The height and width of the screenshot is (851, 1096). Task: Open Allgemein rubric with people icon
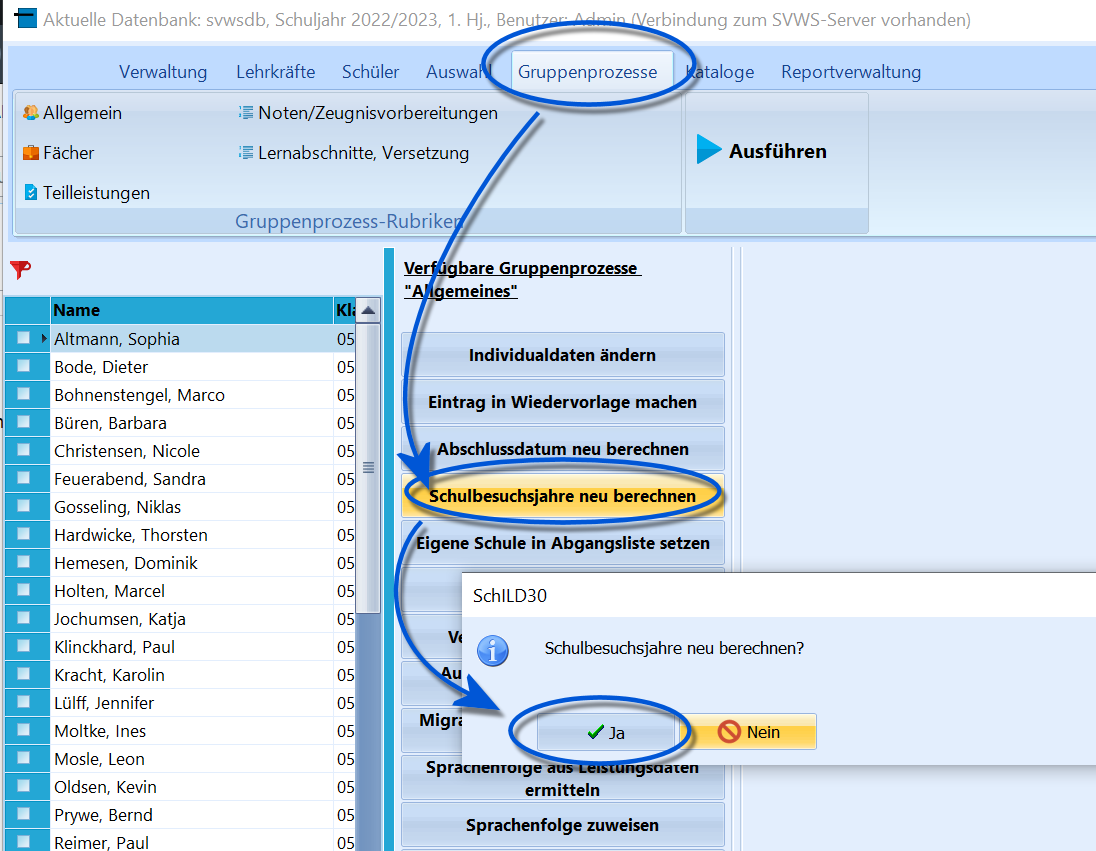point(30,113)
